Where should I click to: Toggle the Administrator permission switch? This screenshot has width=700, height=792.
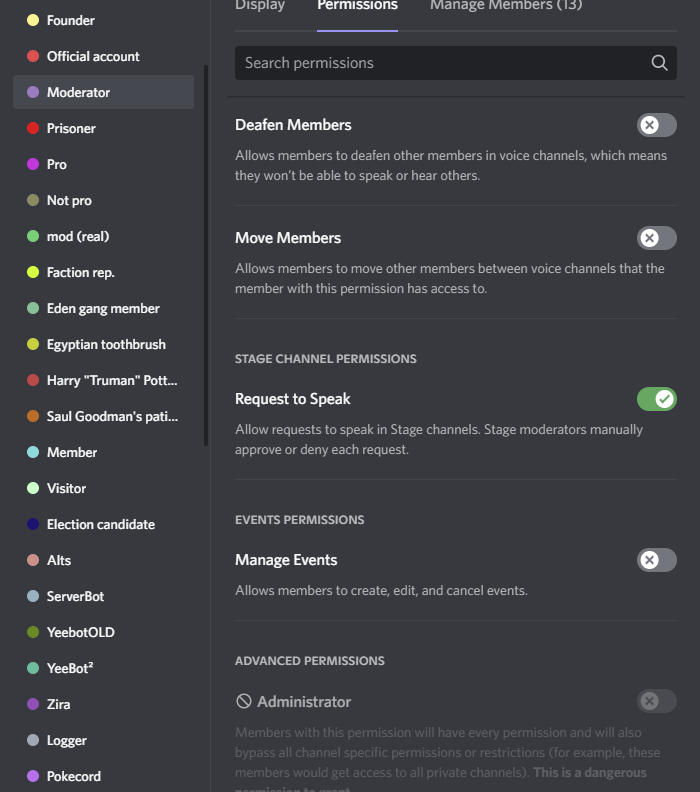(656, 701)
